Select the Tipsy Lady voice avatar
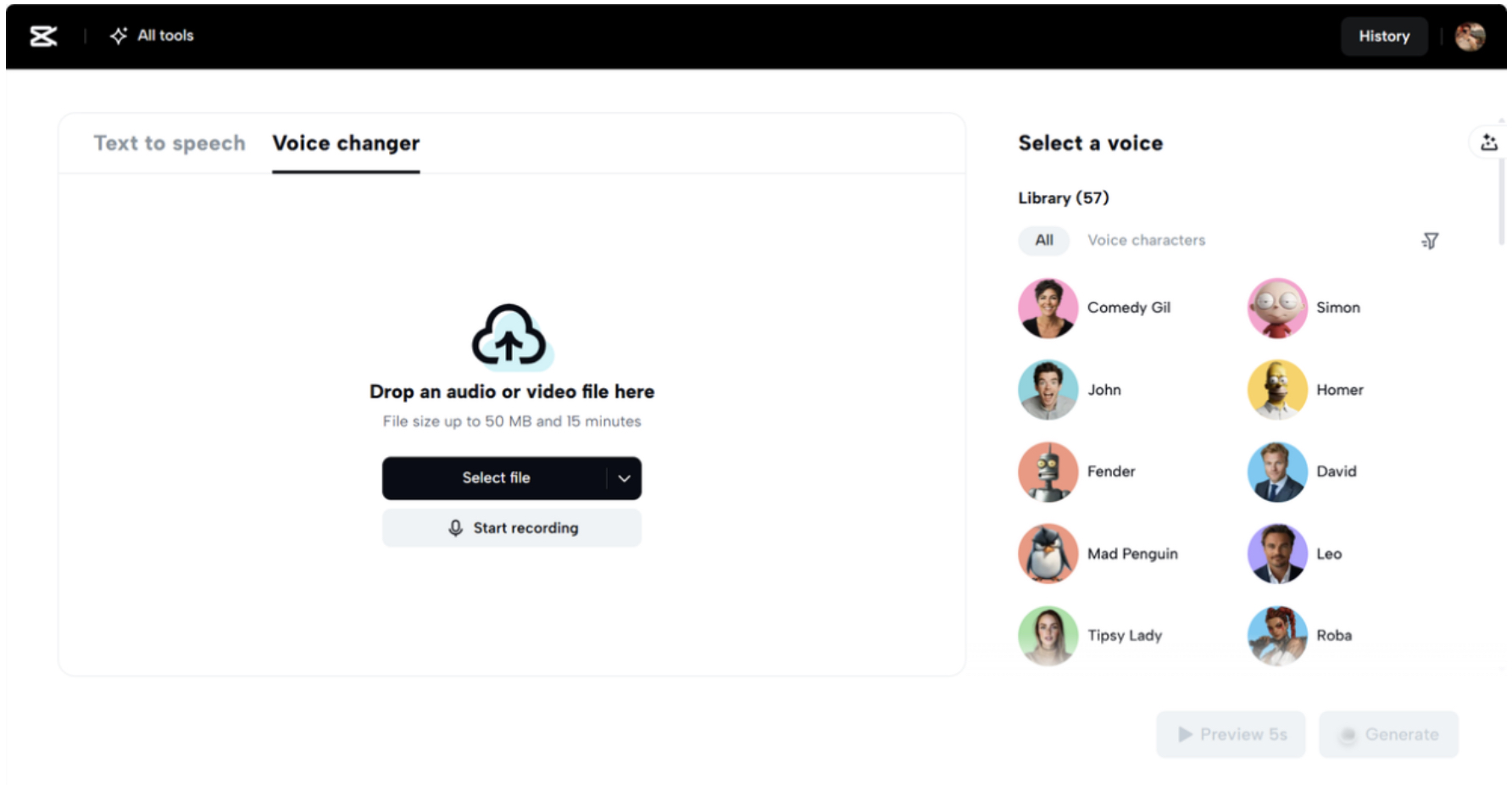1512x785 pixels. 1048,636
